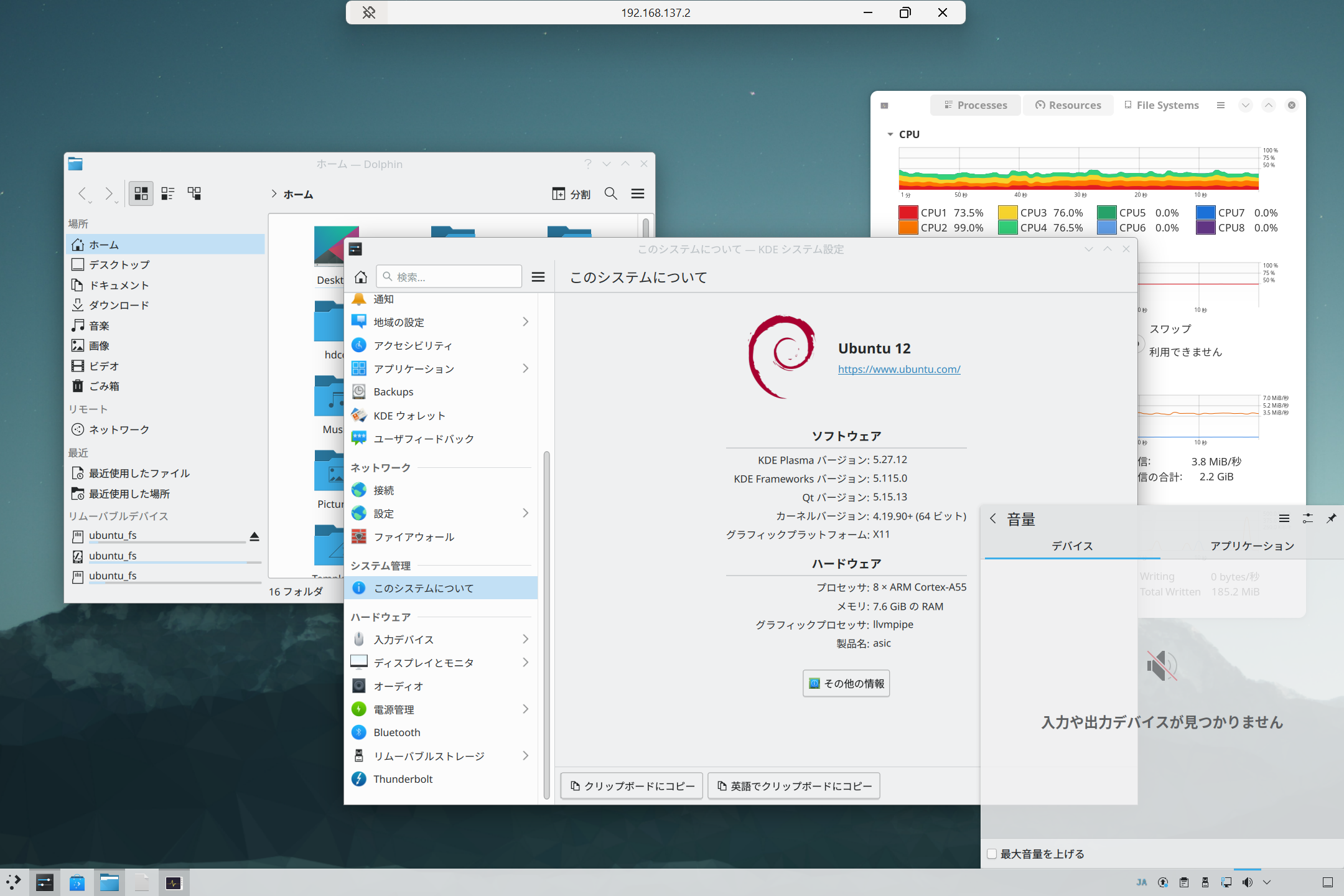Expand 入力デバイス submenu
The height and width of the screenshot is (896, 1344).
coord(525,639)
